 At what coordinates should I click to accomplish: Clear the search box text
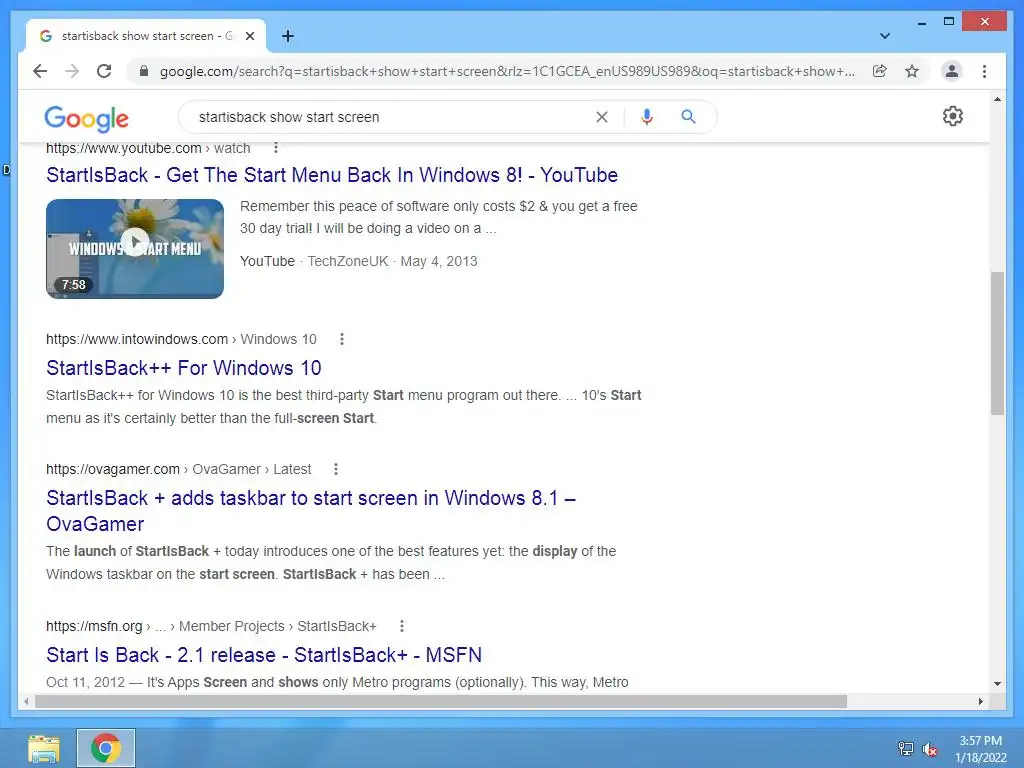601,117
